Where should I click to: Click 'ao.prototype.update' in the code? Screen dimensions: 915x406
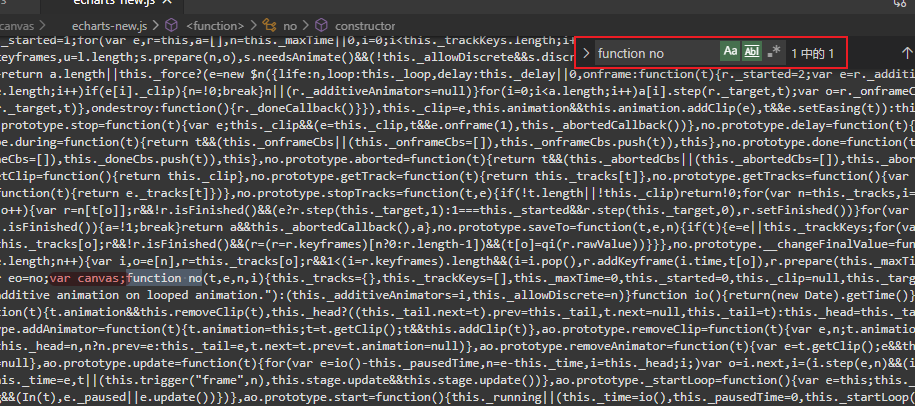coord(113,362)
